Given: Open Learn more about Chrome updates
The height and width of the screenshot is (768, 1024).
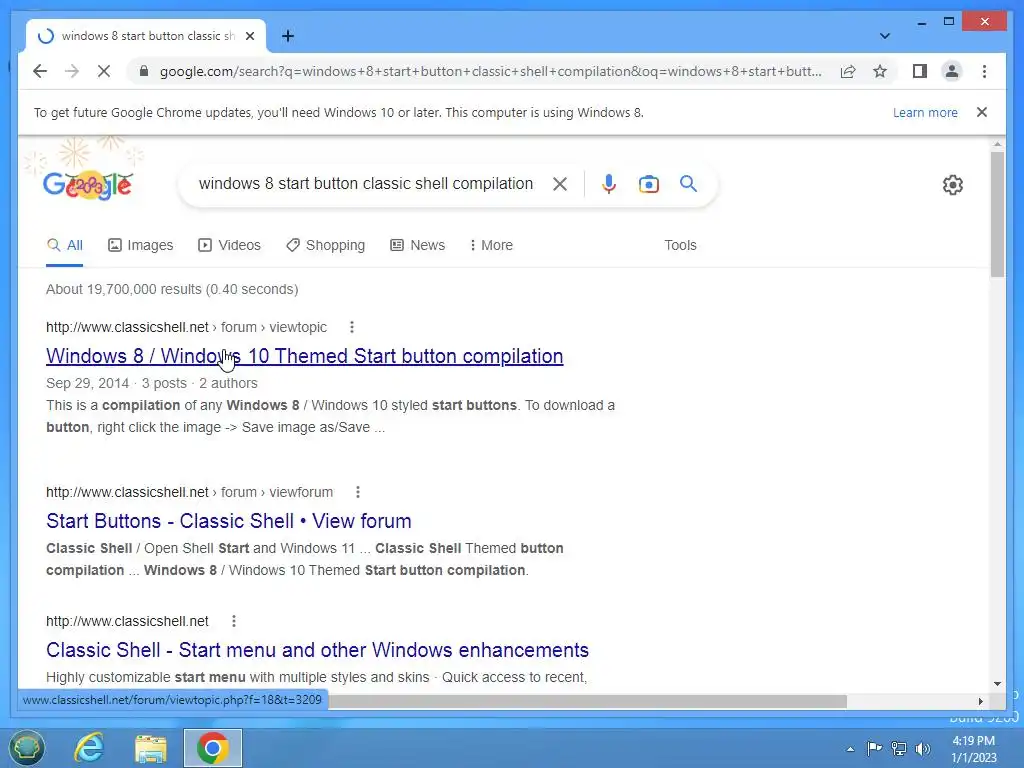Looking at the screenshot, I should (x=925, y=112).
